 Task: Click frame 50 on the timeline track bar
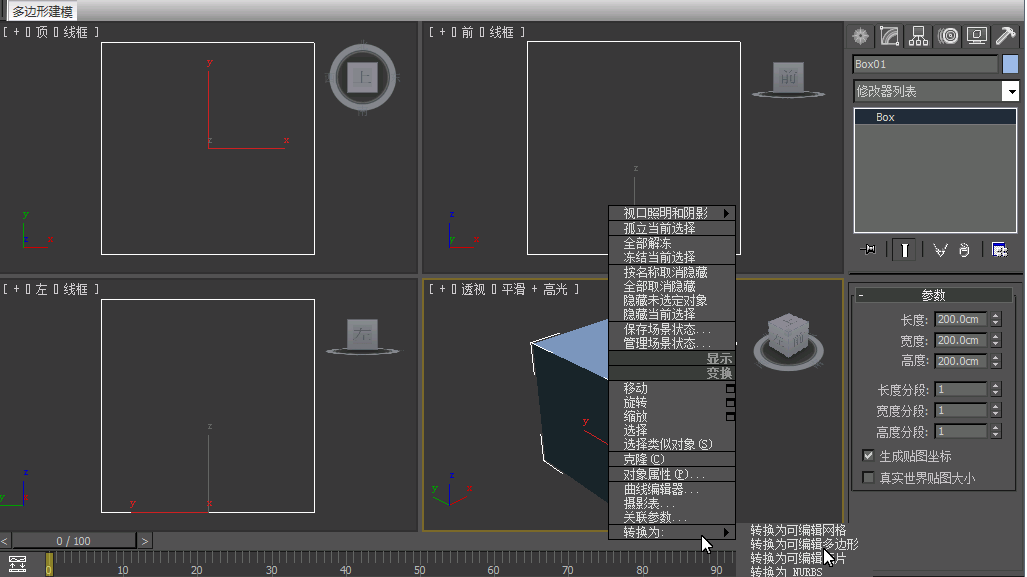tap(419, 564)
